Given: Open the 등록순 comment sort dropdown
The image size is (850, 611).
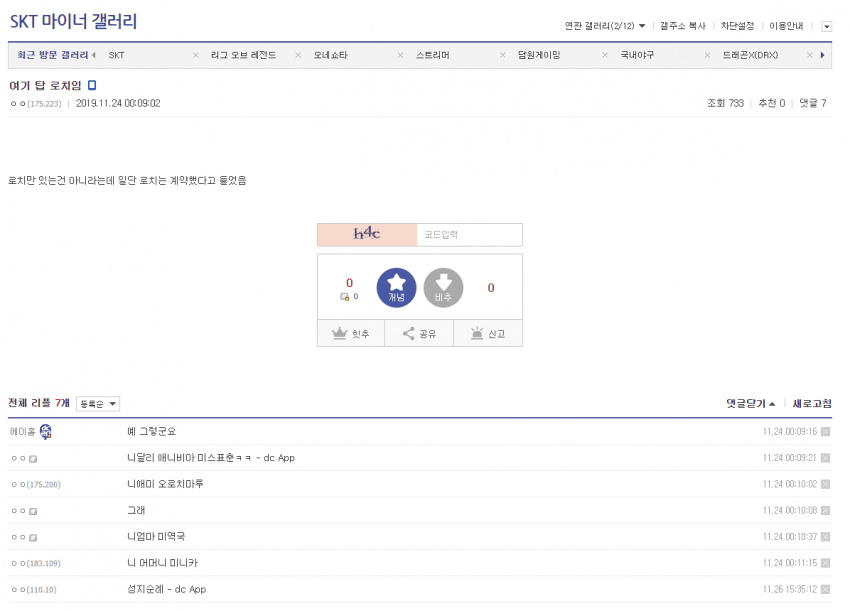Looking at the screenshot, I should pos(98,404).
